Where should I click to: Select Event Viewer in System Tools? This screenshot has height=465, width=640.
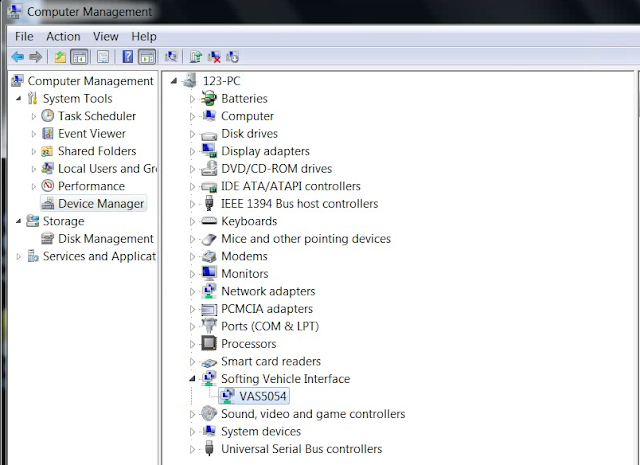91,133
